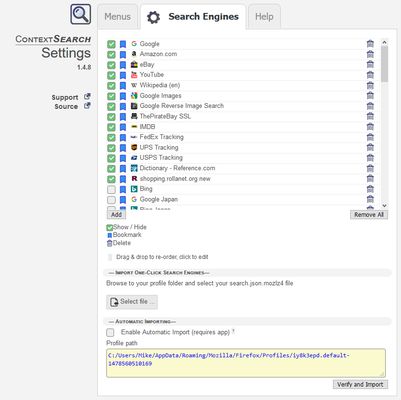The image size is (401, 400).
Task: Click the Google Reverse Image Search row name
Action: coord(182,106)
